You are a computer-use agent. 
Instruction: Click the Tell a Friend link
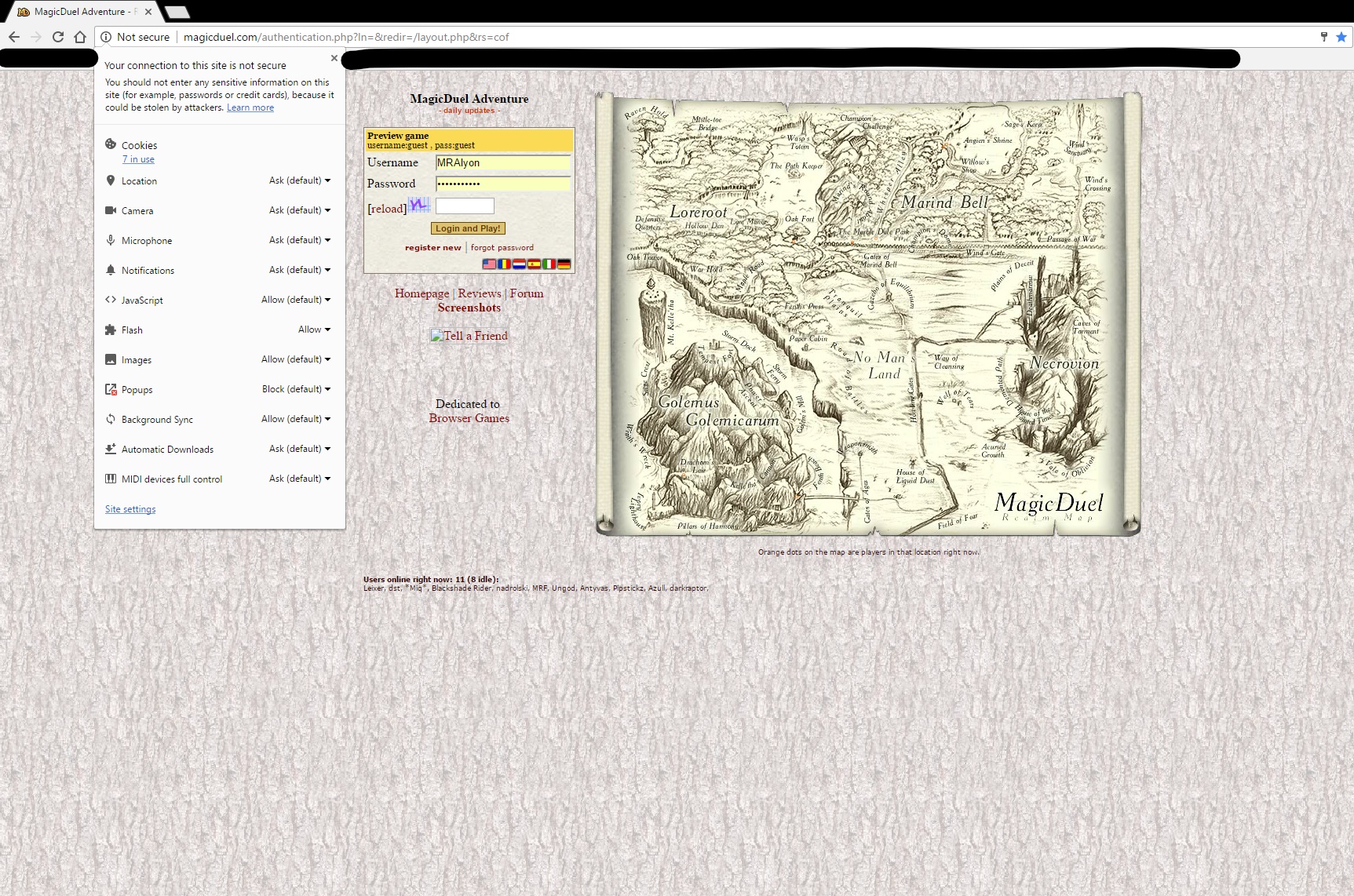coord(469,336)
